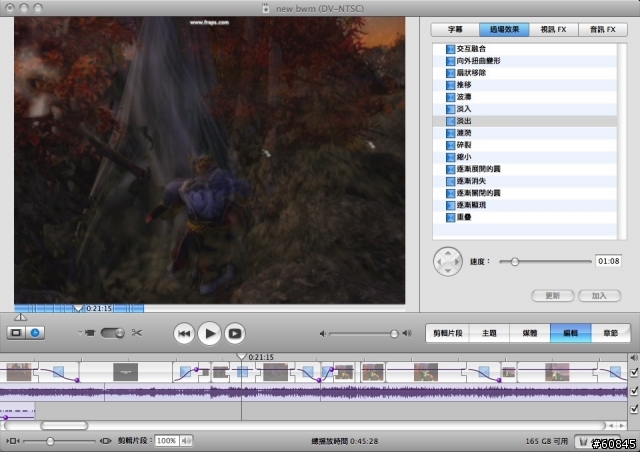Flip the camera/edit mode switch

tap(113, 333)
